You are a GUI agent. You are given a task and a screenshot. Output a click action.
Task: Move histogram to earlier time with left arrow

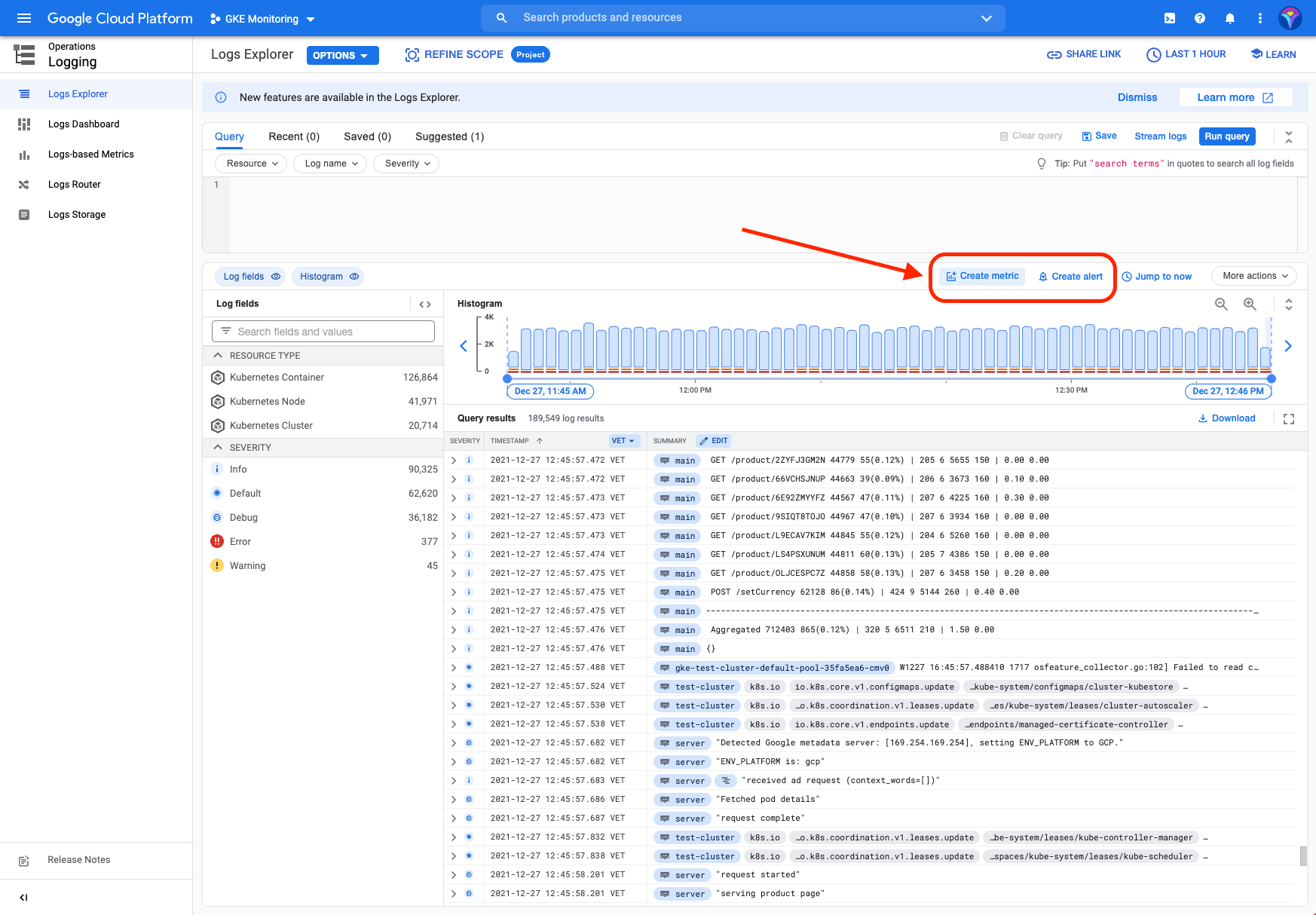click(x=464, y=346)
